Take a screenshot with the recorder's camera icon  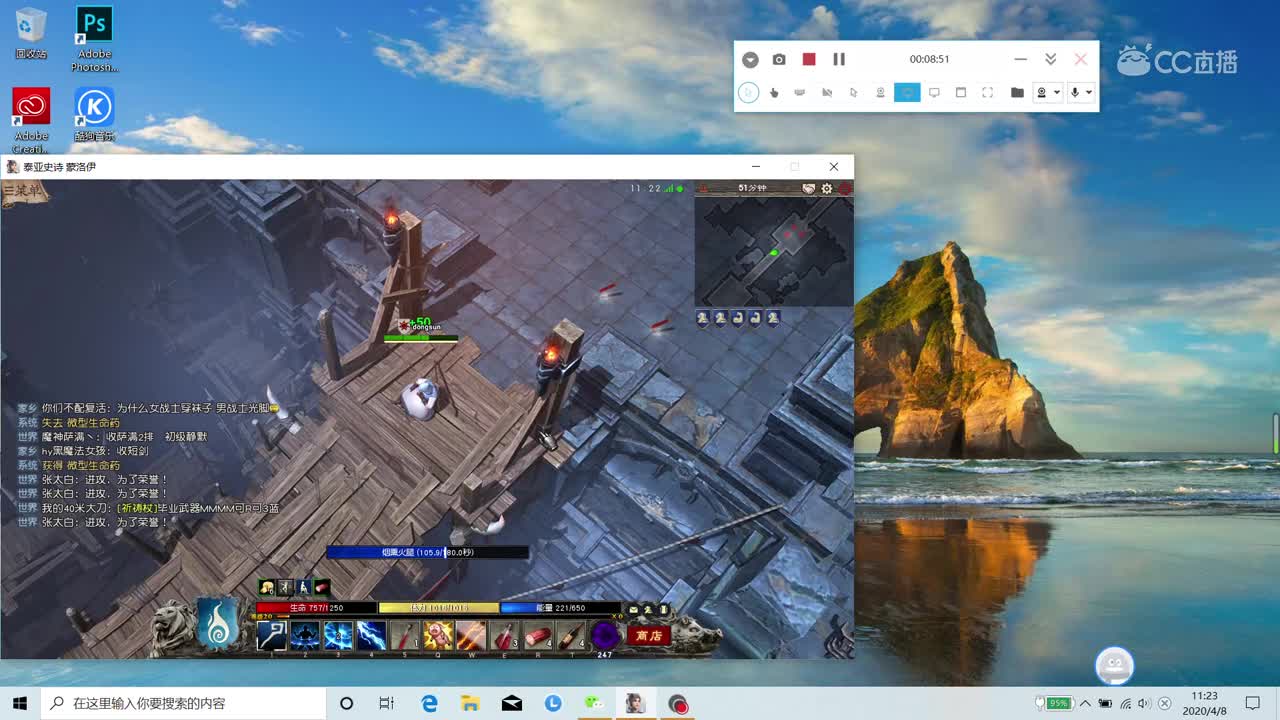point(779,60)
